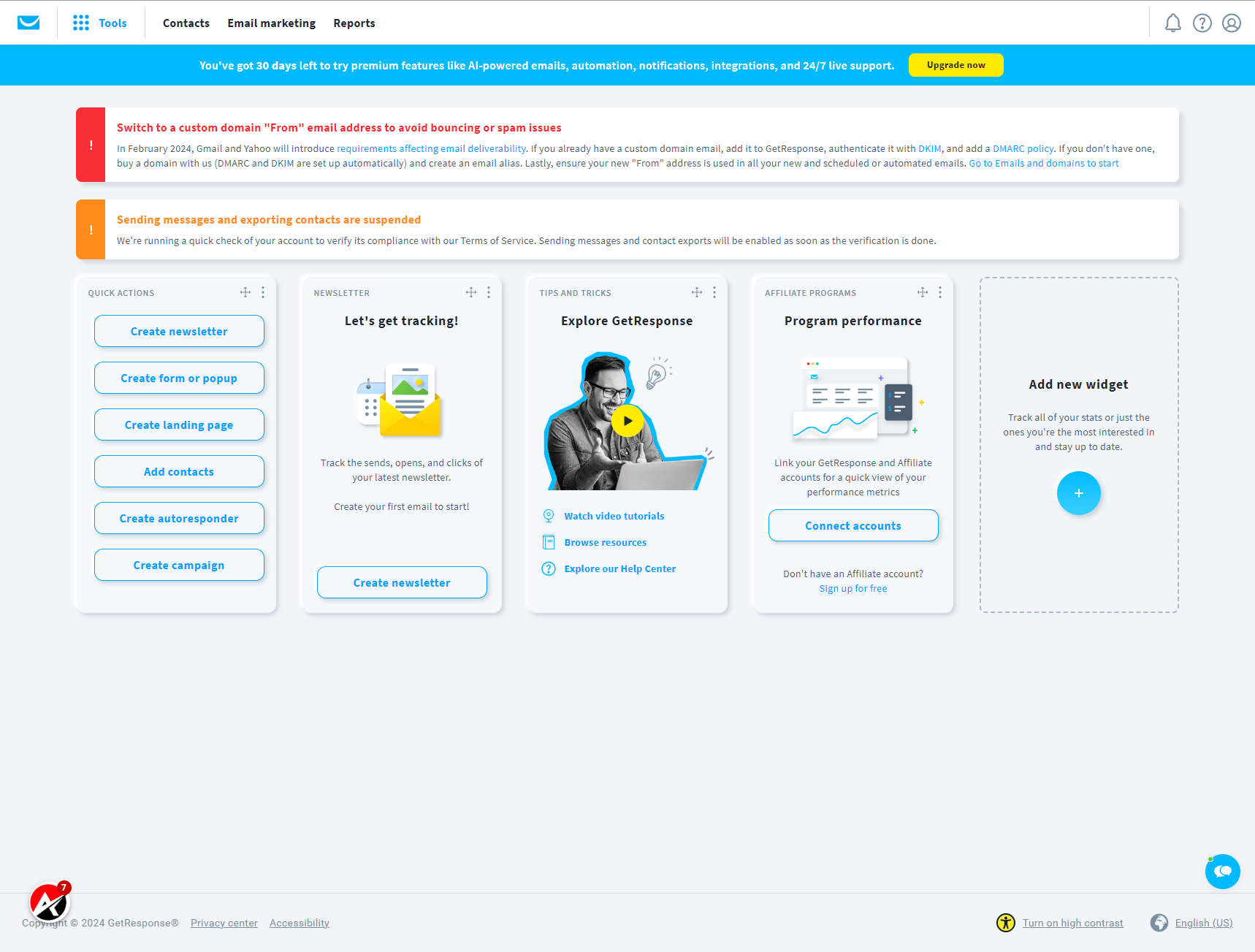Turn on high contrast mode

1072,923
